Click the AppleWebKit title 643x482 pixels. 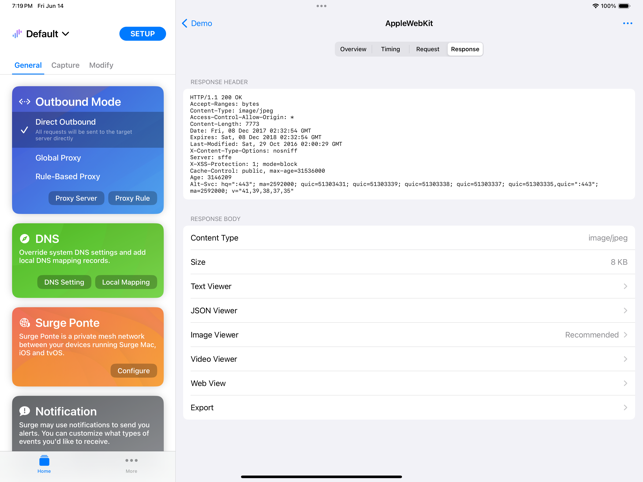409,23
